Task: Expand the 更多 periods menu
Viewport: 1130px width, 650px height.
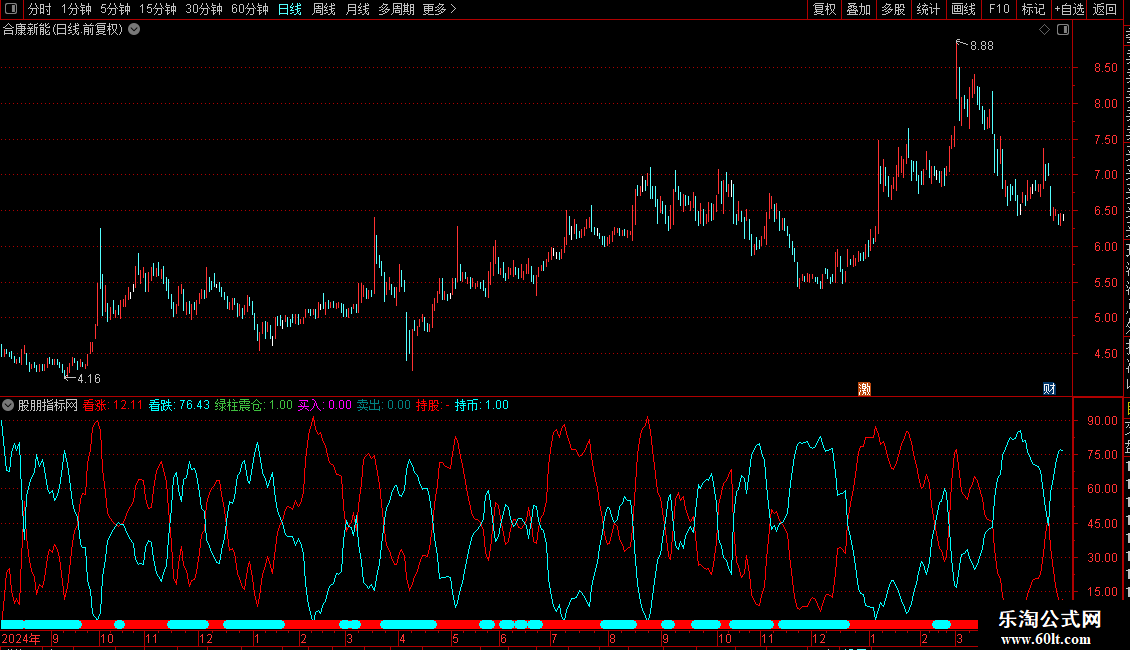Action: 440,9
